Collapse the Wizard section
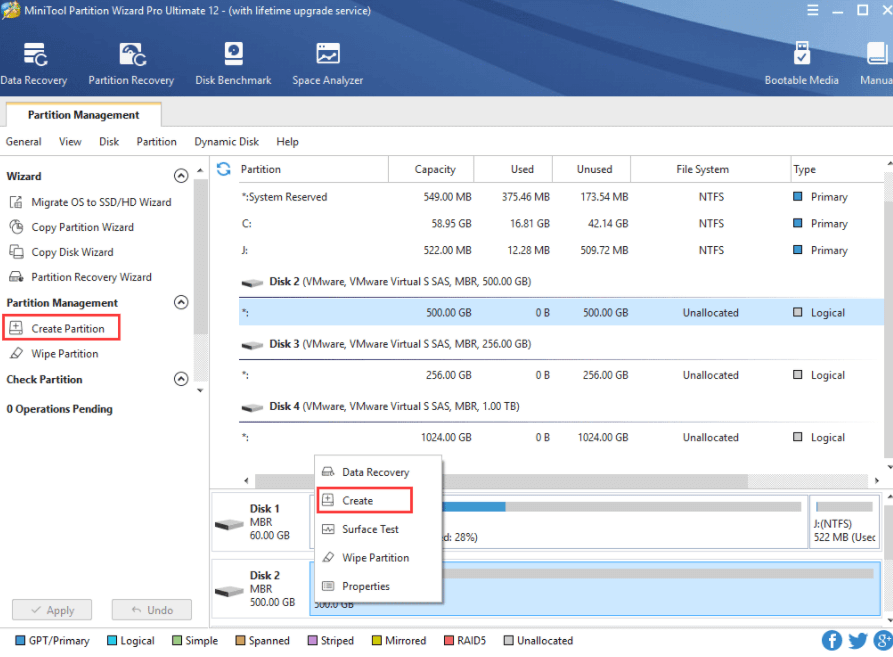 click(x=181, y=175)
